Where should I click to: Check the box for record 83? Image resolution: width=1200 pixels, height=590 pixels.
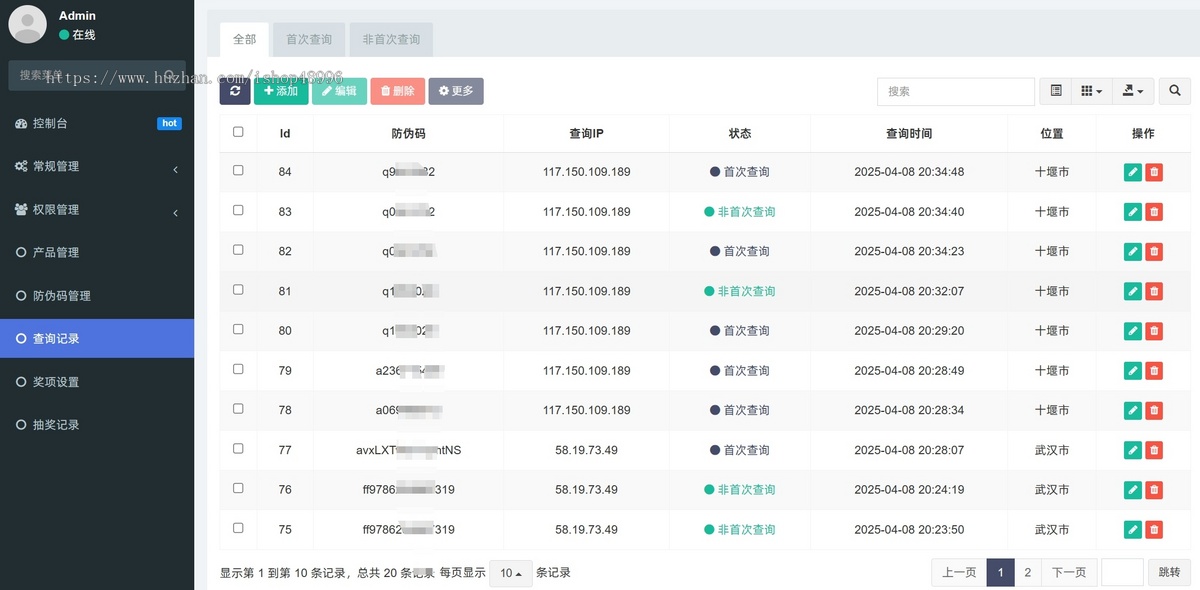(x=238, y=210)
